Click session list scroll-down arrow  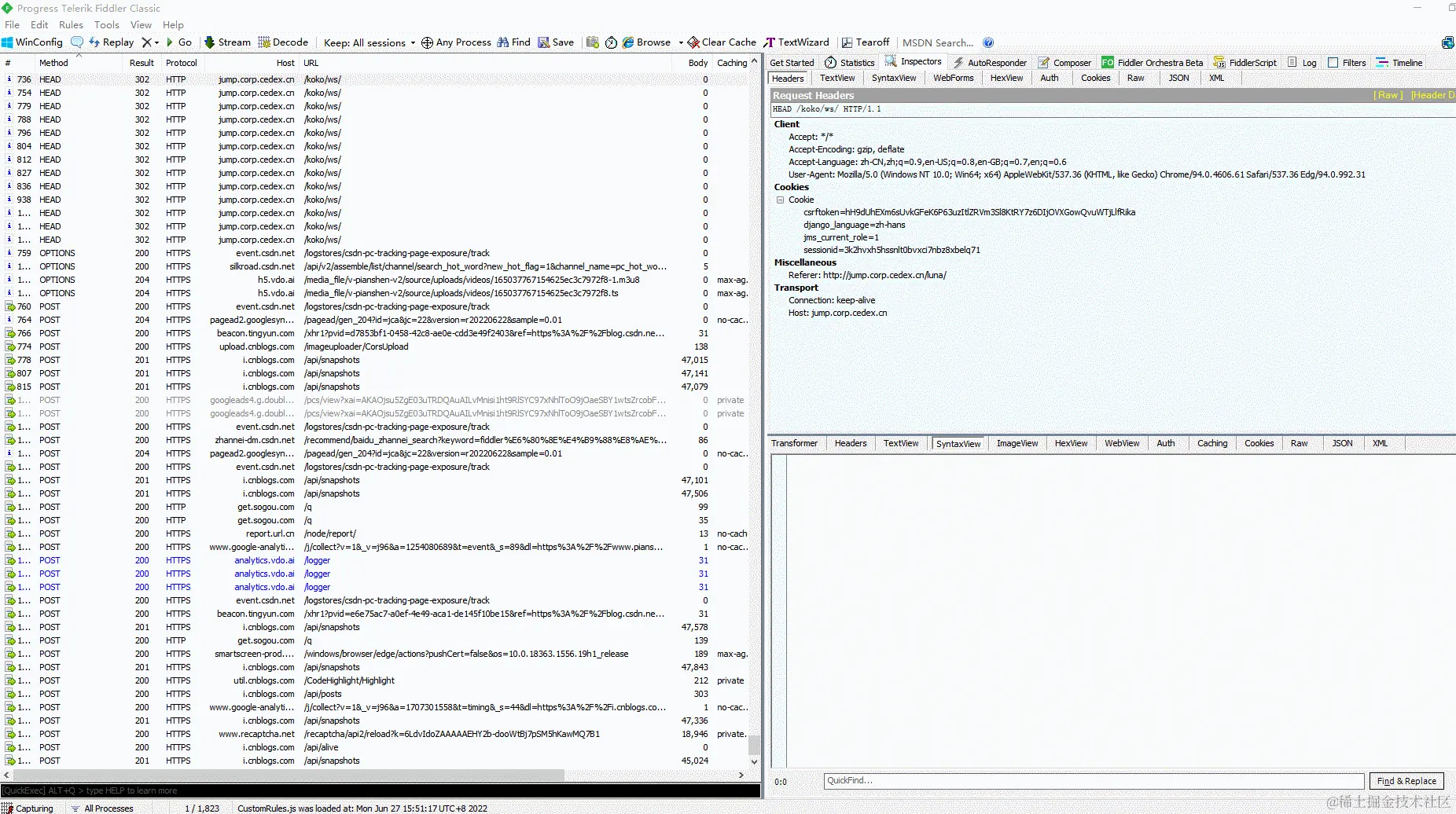coord(754,761)
